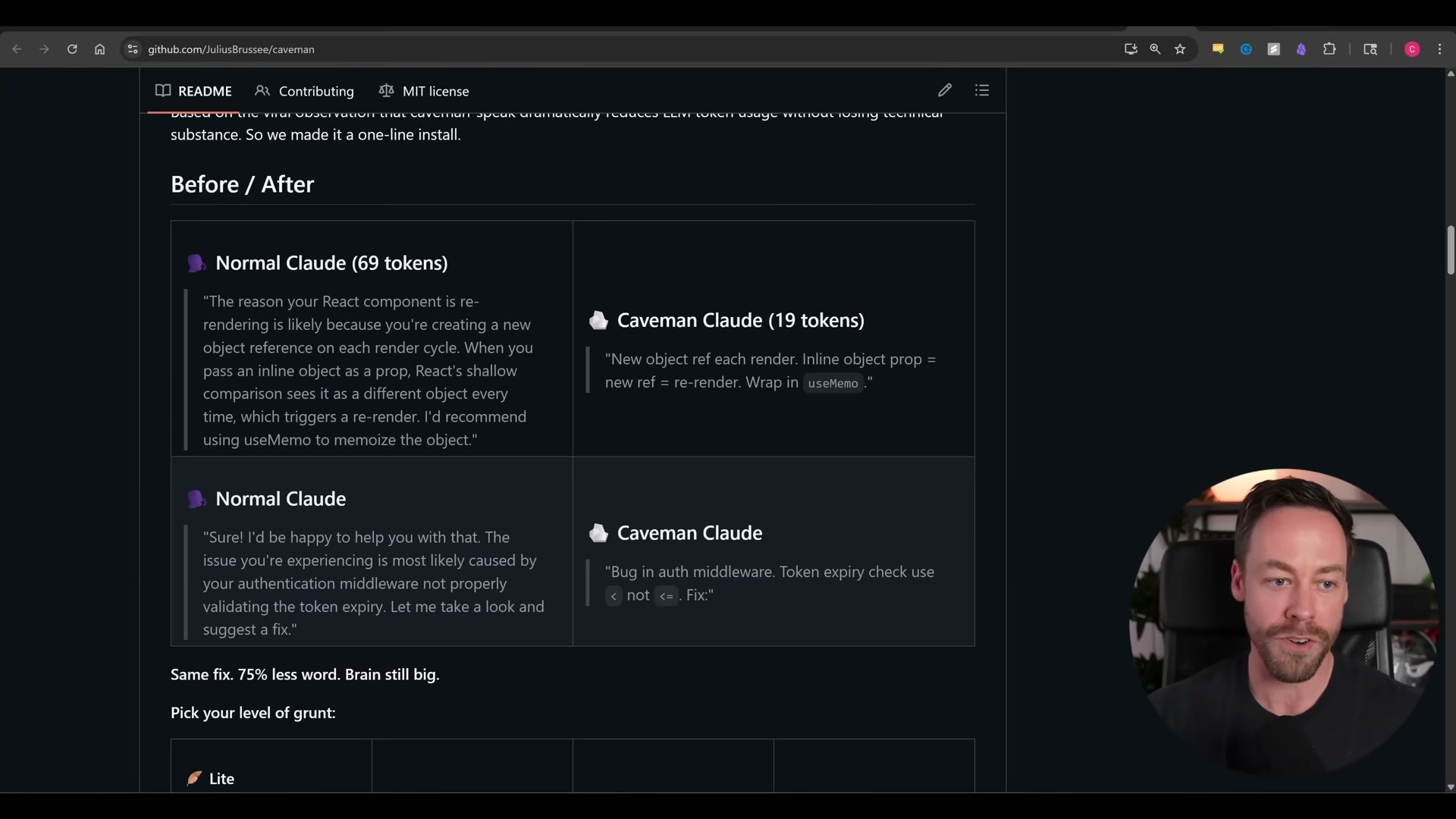View site information icon in address bar
This screenshot has width=1456, height=819.
[133, 49]
